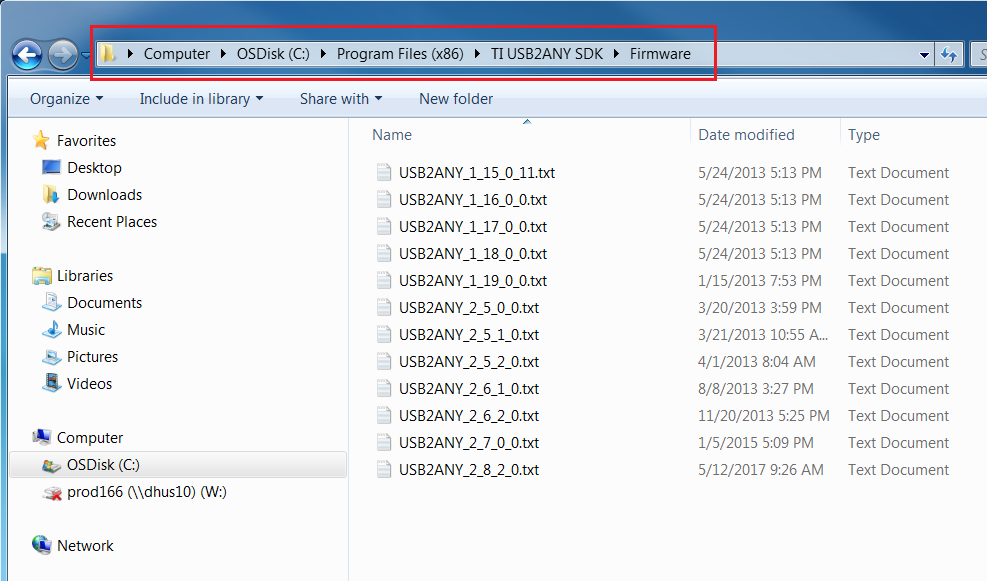This screenshot has height=581, width=987.
Task: Sort files by the Name column
Action: click(x=392, y=135)
